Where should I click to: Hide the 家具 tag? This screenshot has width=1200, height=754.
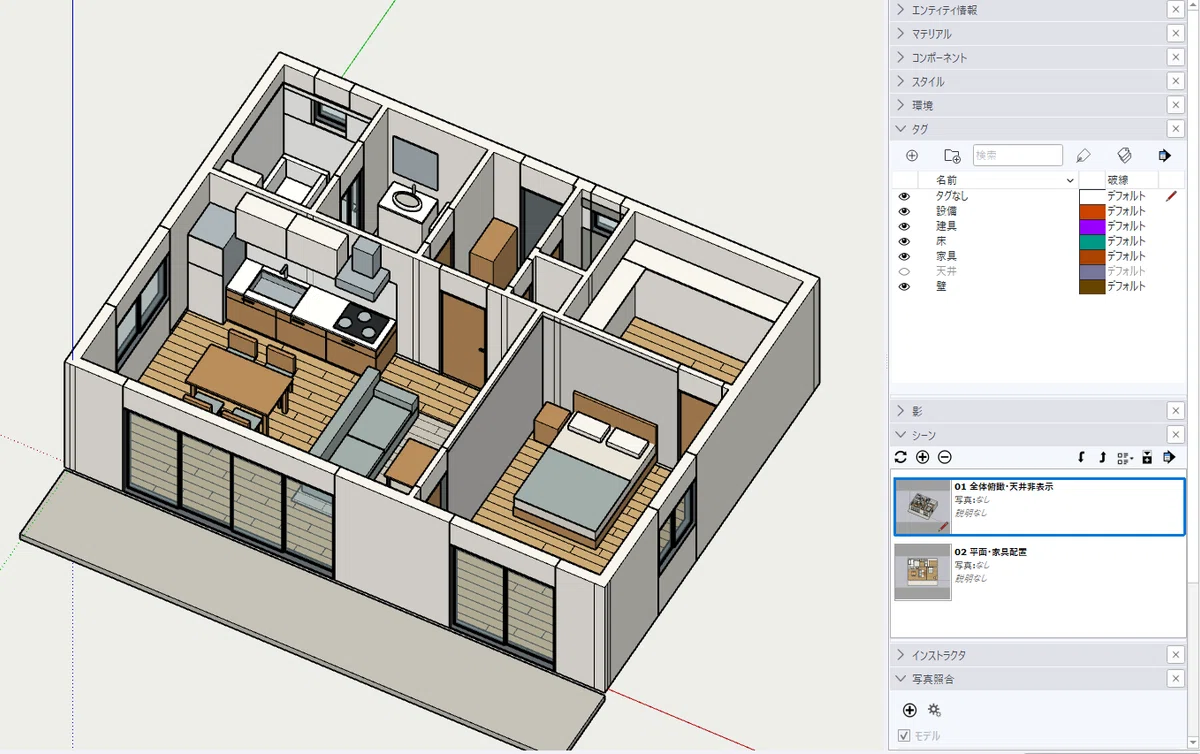[x=904, y=256]
